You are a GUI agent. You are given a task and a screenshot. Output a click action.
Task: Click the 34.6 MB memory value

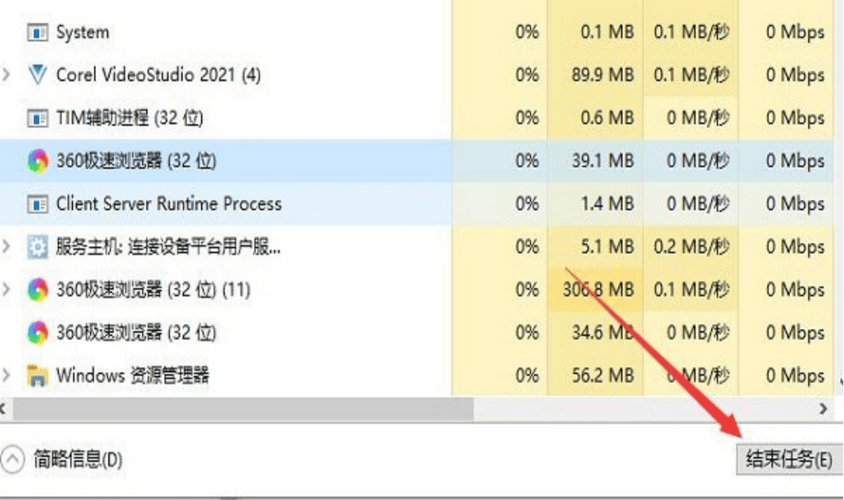point(603,333)
